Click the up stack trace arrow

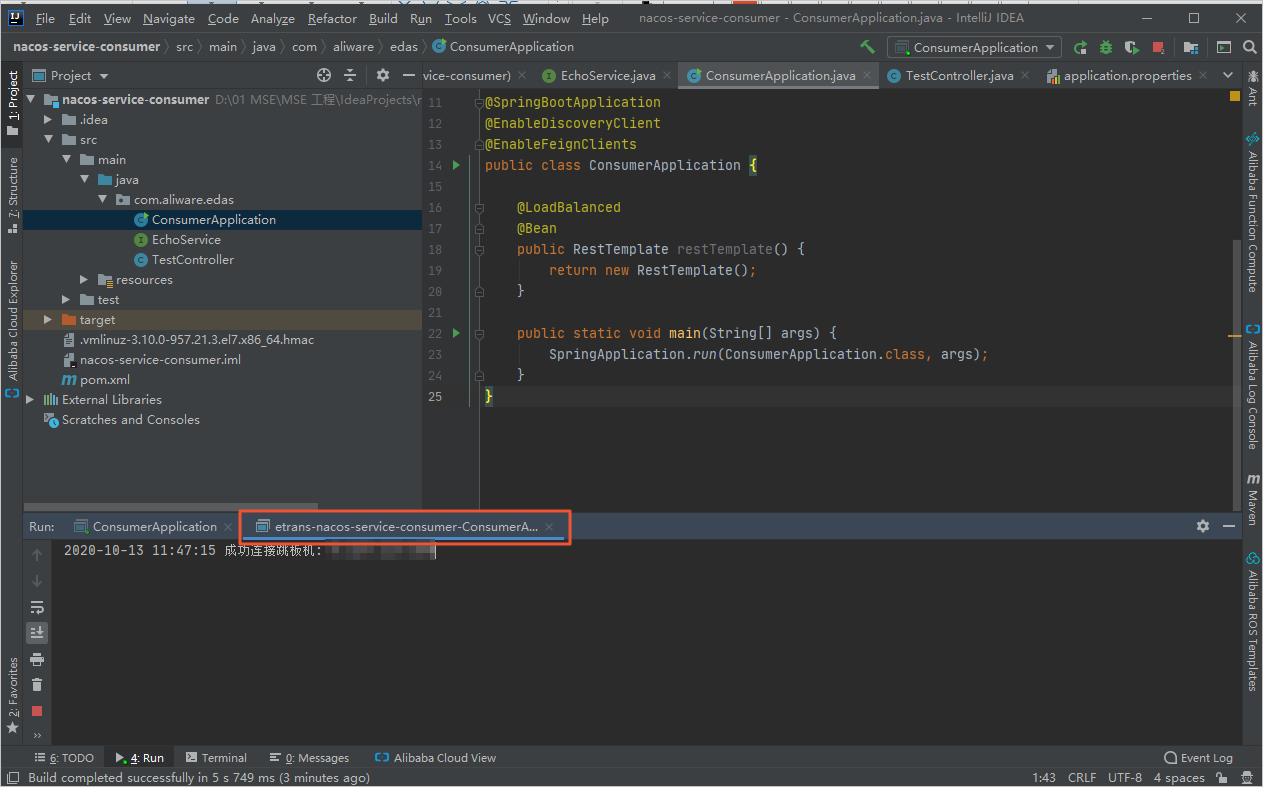point(37,555)
